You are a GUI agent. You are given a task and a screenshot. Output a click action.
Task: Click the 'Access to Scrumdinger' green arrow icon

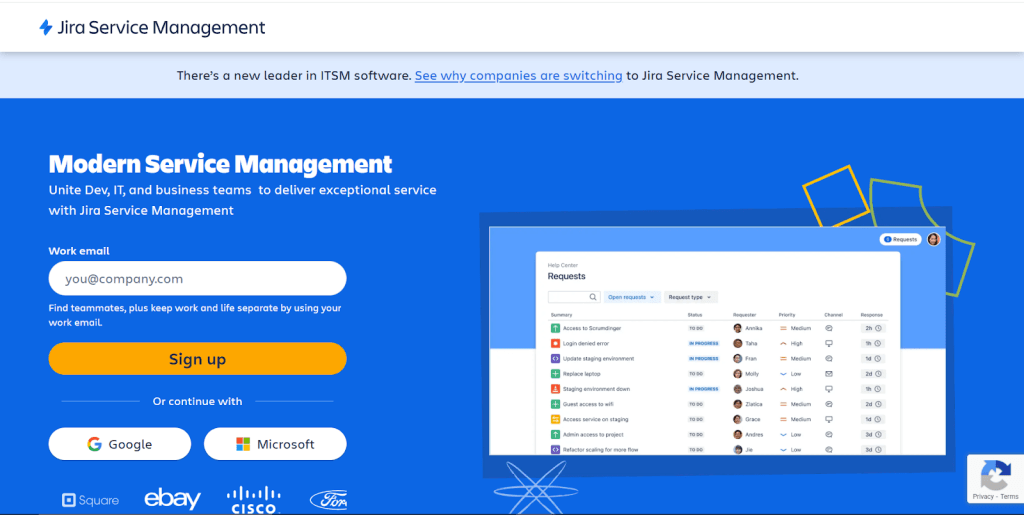[556, 328]
